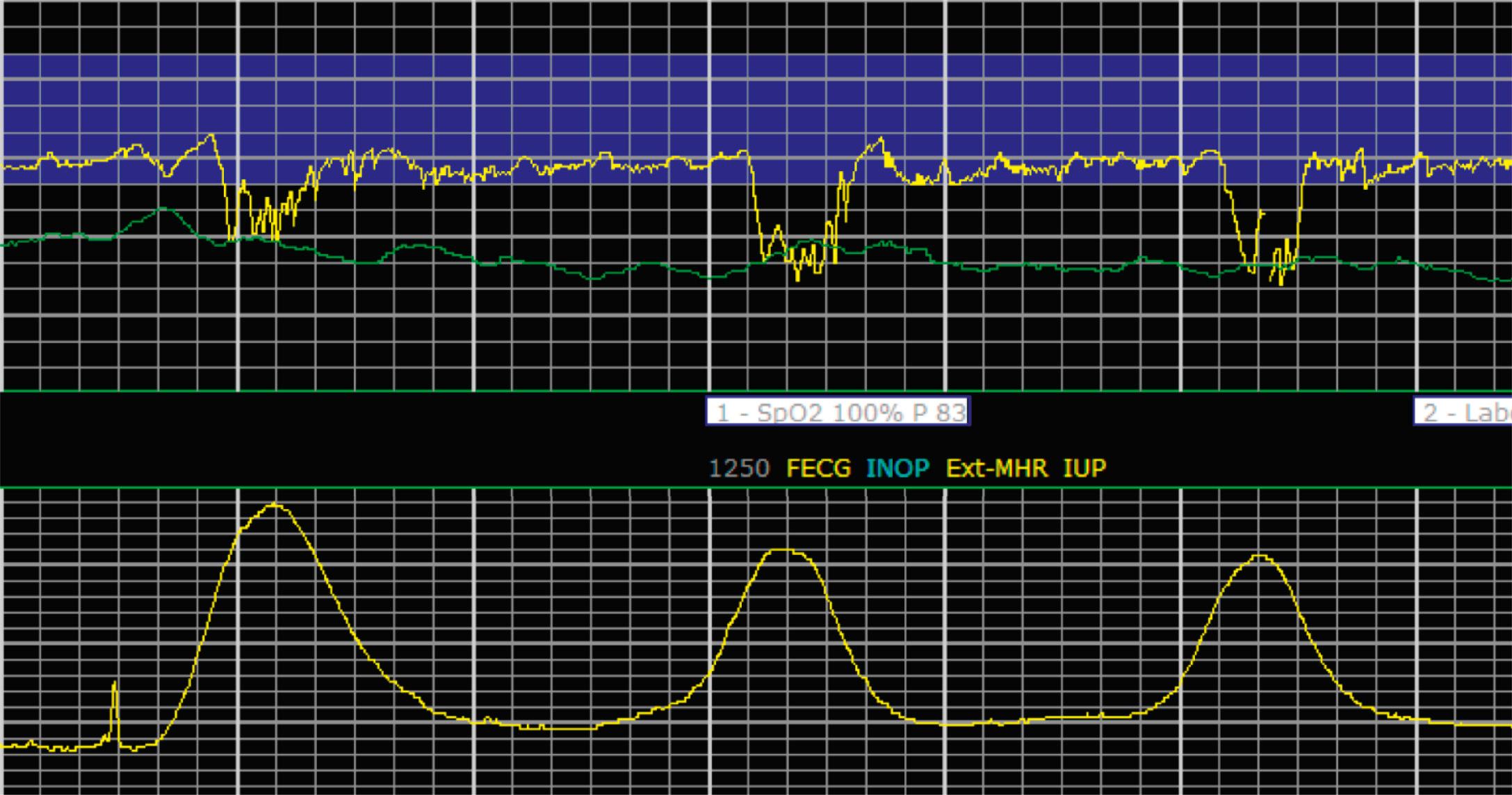
Task: Select the IUP channel label
Action: (1084, 469)
